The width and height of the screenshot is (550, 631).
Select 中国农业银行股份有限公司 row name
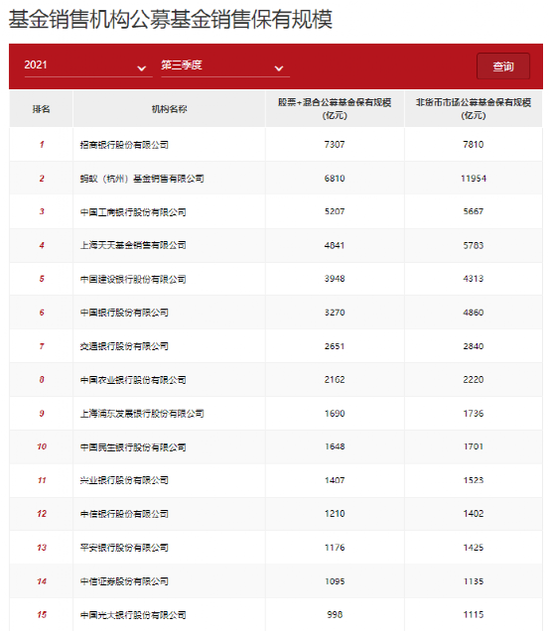click(133, 379)
